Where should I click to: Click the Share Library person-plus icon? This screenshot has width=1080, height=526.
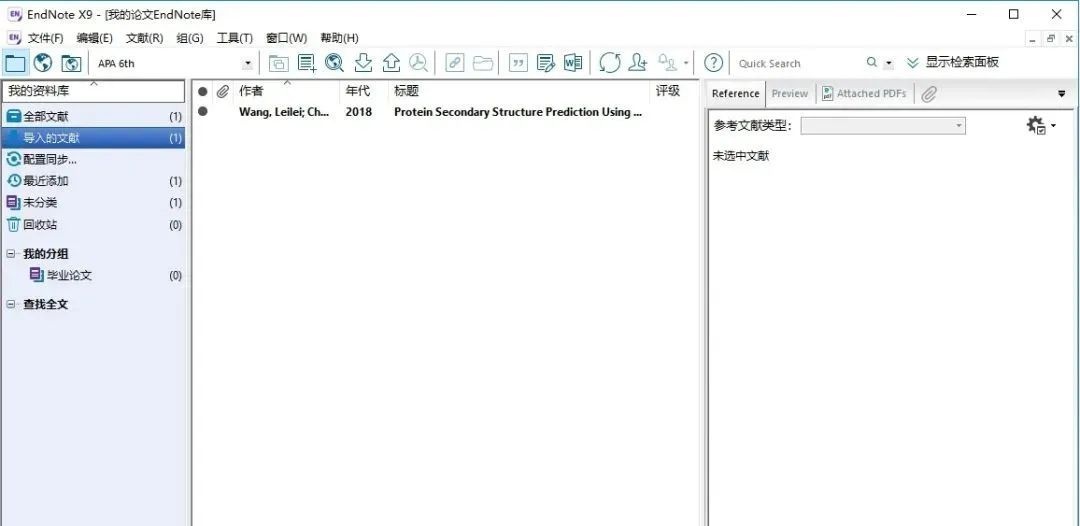638,63
